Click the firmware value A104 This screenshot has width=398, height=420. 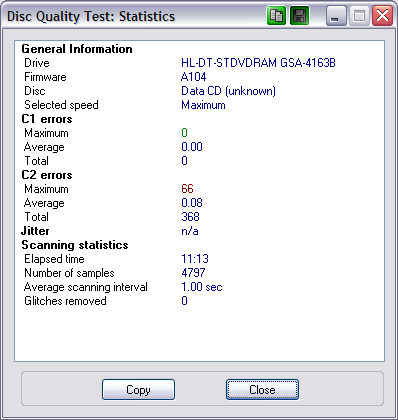point(194,77)
